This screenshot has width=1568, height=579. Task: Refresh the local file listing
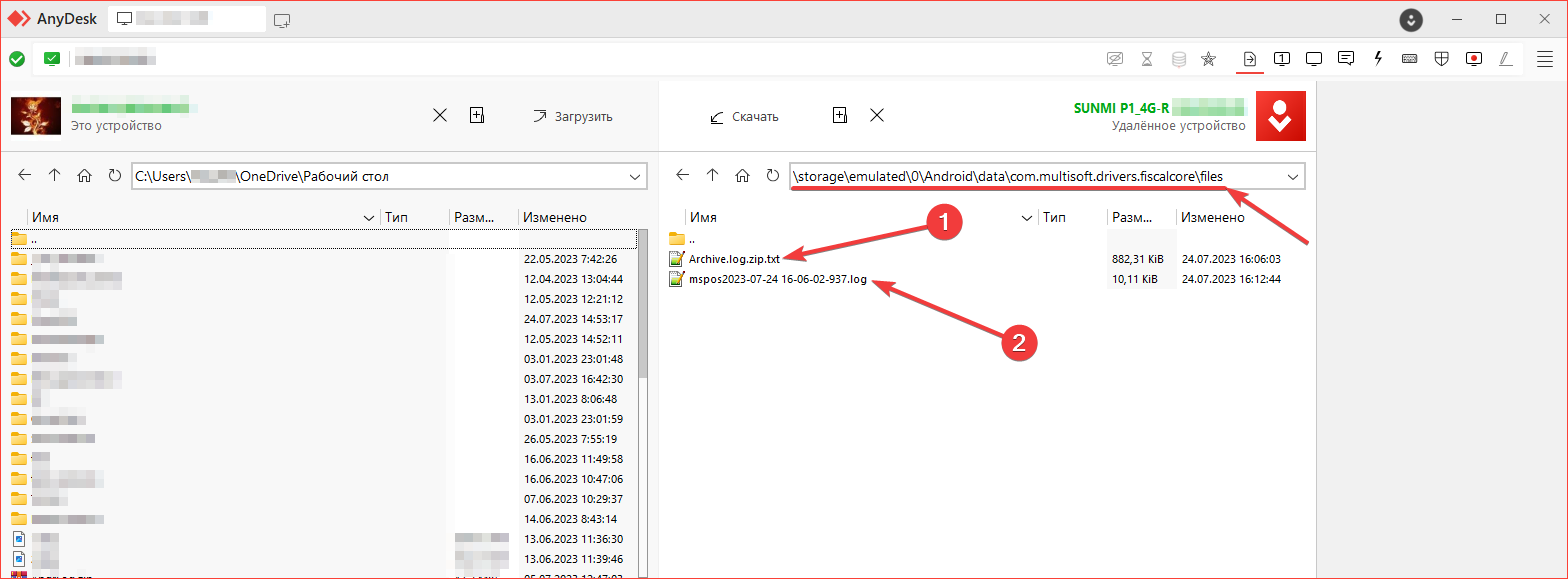[x=115, y=175]
